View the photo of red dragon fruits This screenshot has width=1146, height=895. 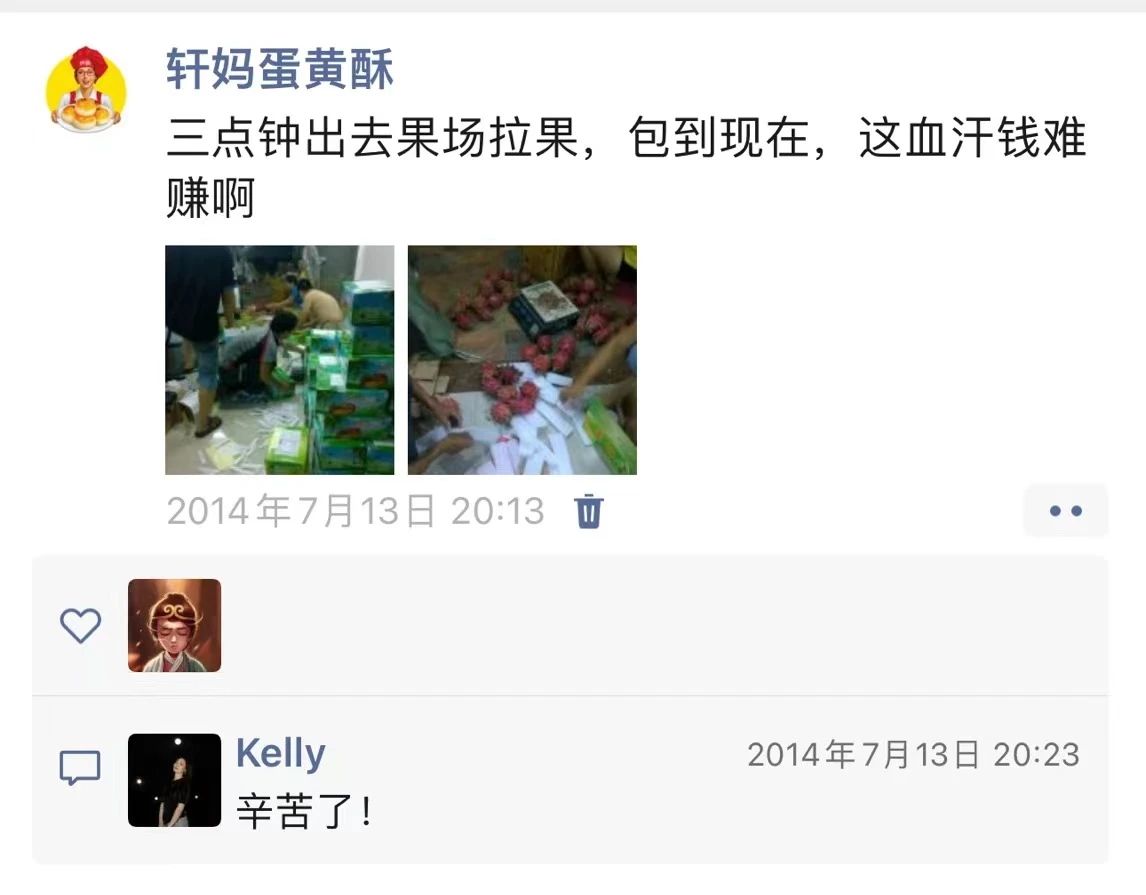(x=523, y=360)
